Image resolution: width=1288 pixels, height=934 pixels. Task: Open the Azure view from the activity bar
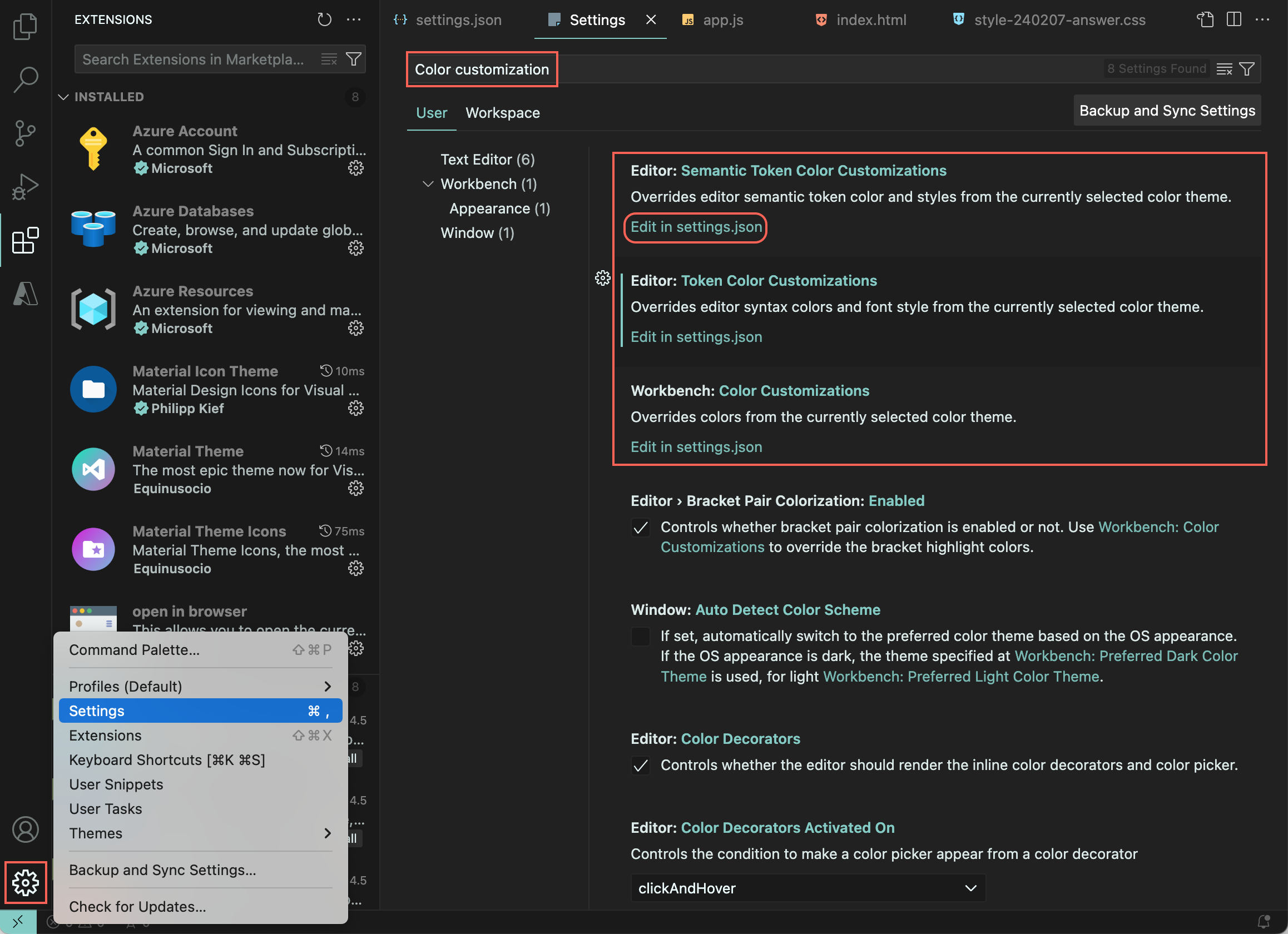click(x=25, y=293)
